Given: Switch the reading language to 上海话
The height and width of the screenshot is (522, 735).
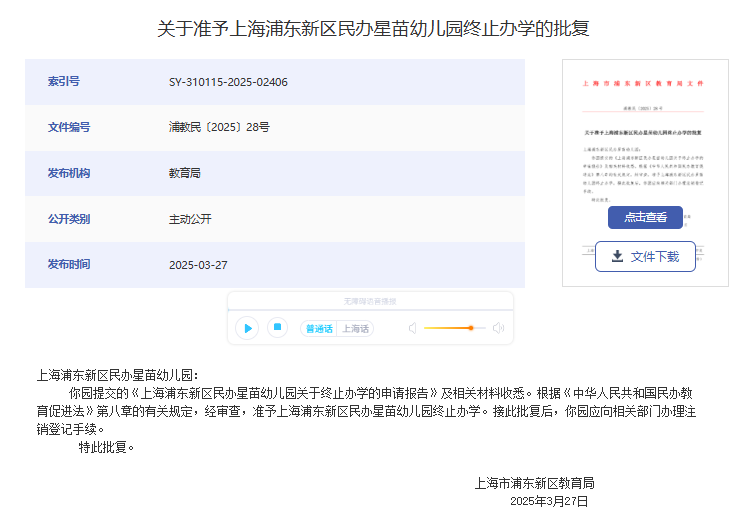Looking at the screenshot, I should coord(355,328).
